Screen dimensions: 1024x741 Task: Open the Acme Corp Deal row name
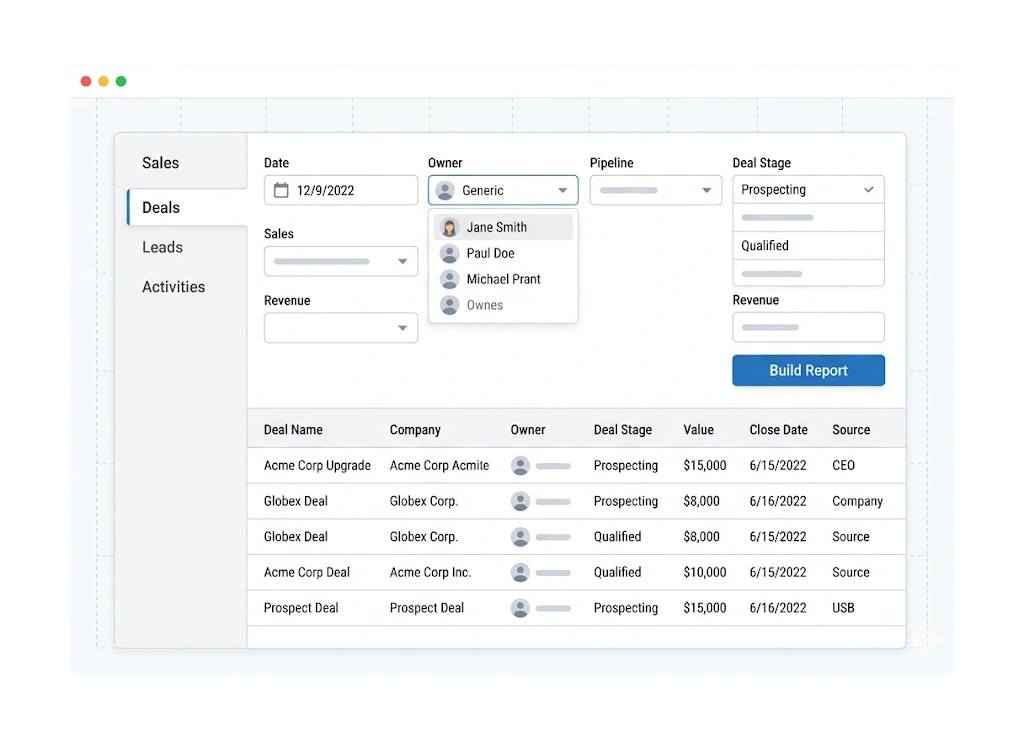pyautogui.click(x=307, y=573)
